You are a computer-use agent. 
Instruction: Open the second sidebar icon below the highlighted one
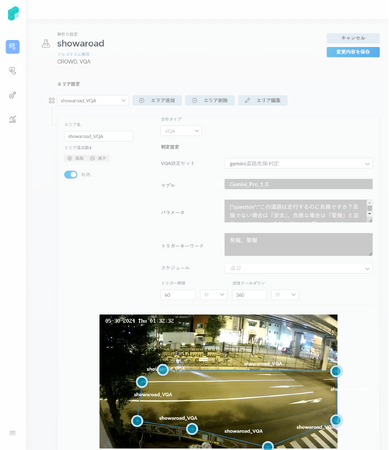(x=12, y=71)
